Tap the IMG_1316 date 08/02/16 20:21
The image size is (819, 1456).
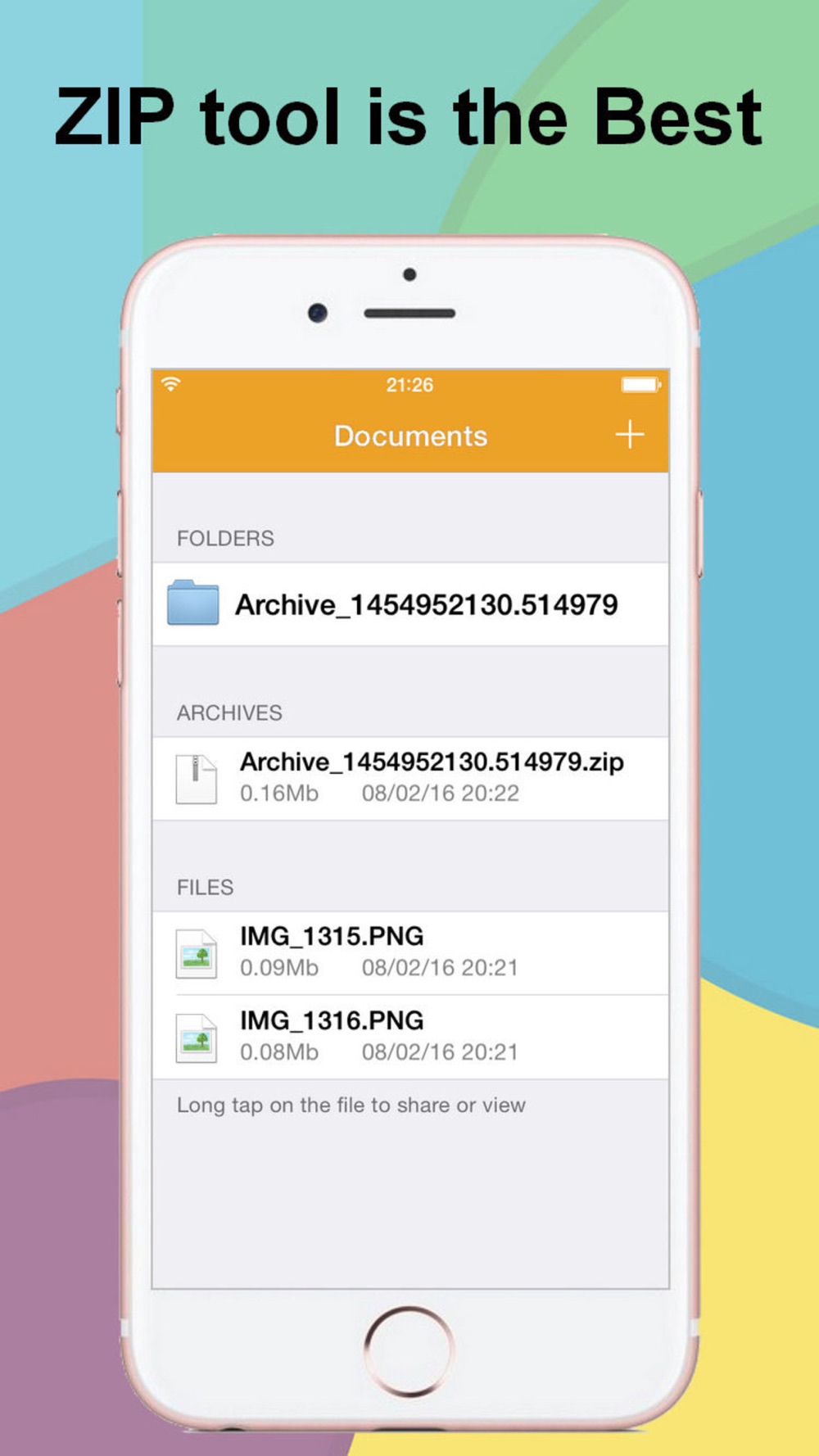440,1051
